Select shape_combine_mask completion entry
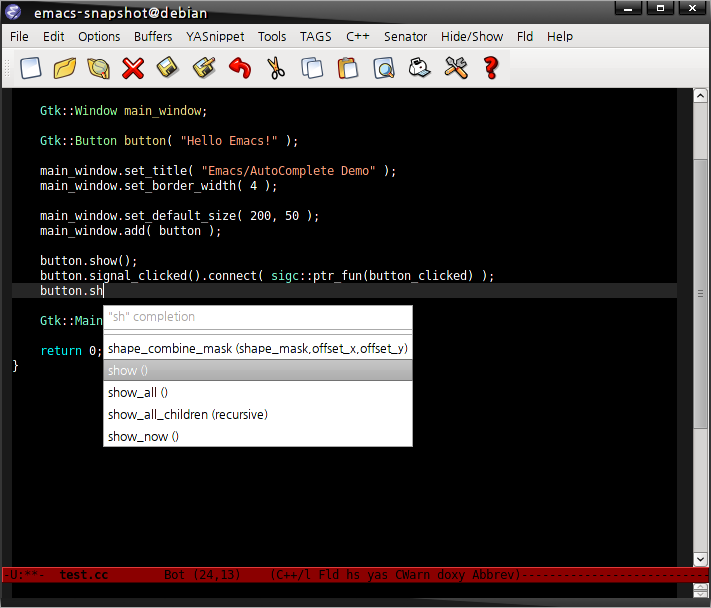This screenshot has width=711, height=608. coord(258,348)
